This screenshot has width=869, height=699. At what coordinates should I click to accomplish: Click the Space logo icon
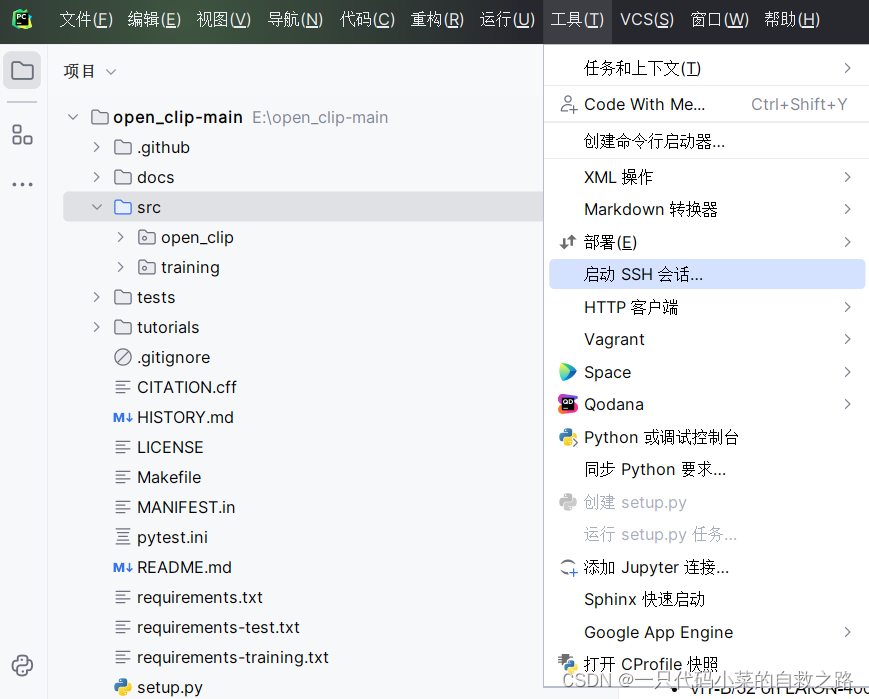568,372
